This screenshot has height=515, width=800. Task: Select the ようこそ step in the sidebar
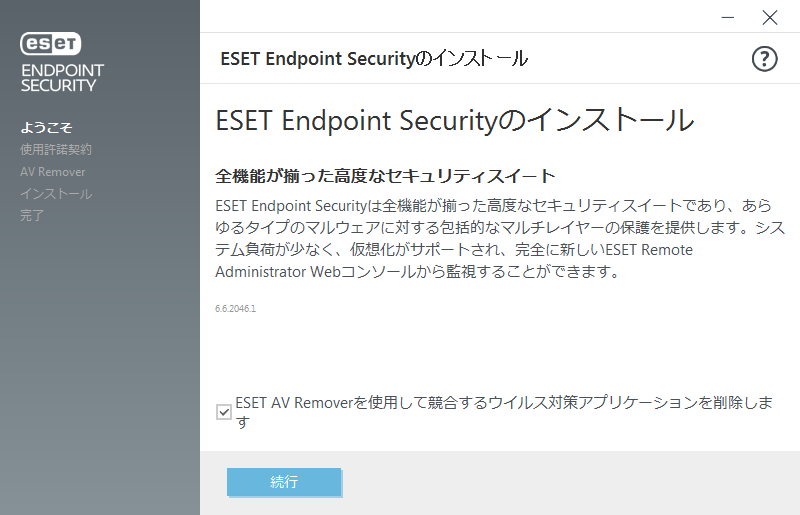coord(46,128)
